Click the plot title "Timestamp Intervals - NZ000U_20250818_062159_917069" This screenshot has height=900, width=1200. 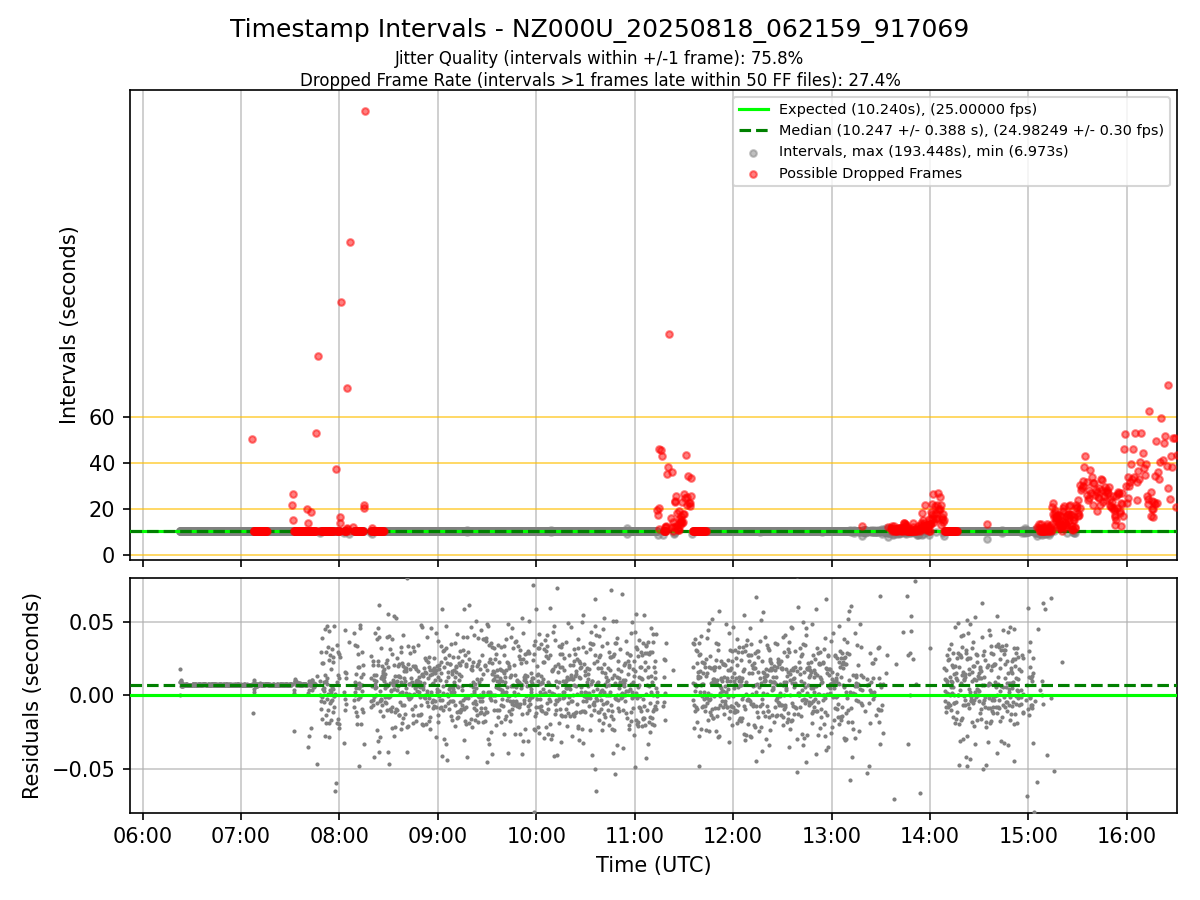tap(599, 29)
